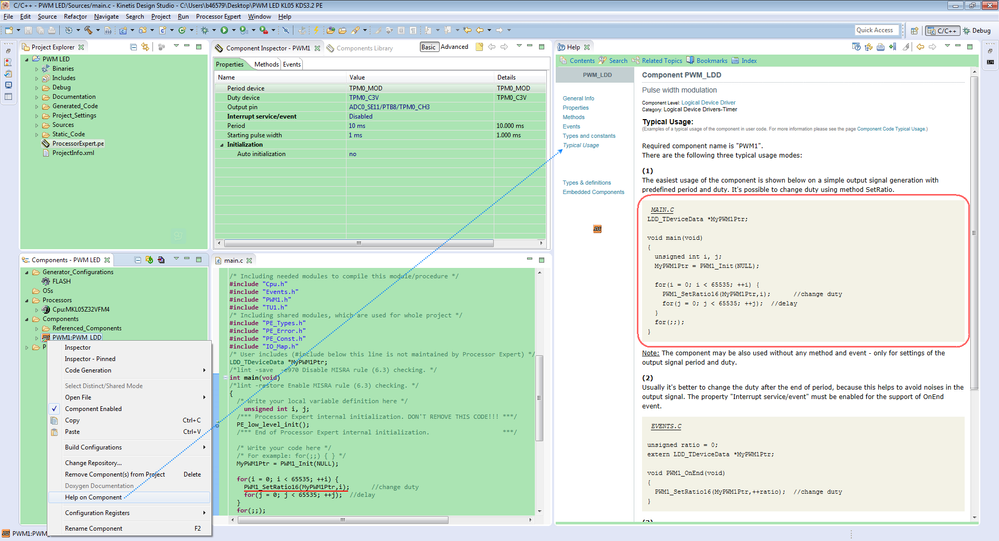The height and width of the screenshot is (541, 999).
Task: Close the Project Explorer tab X
Action: tap(82, 47)
